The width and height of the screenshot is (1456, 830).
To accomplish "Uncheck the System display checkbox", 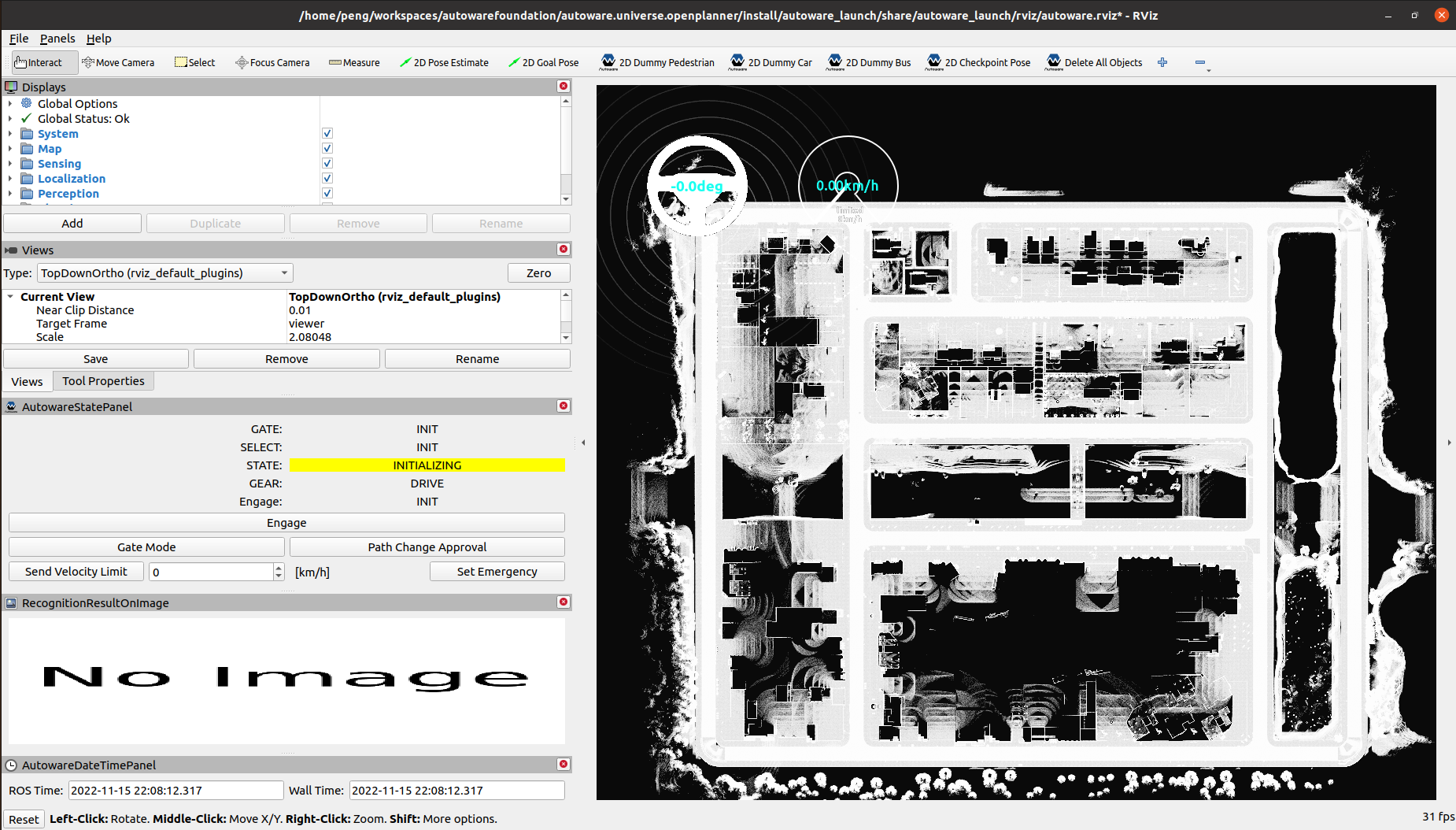I will click(x=327, y=134).
